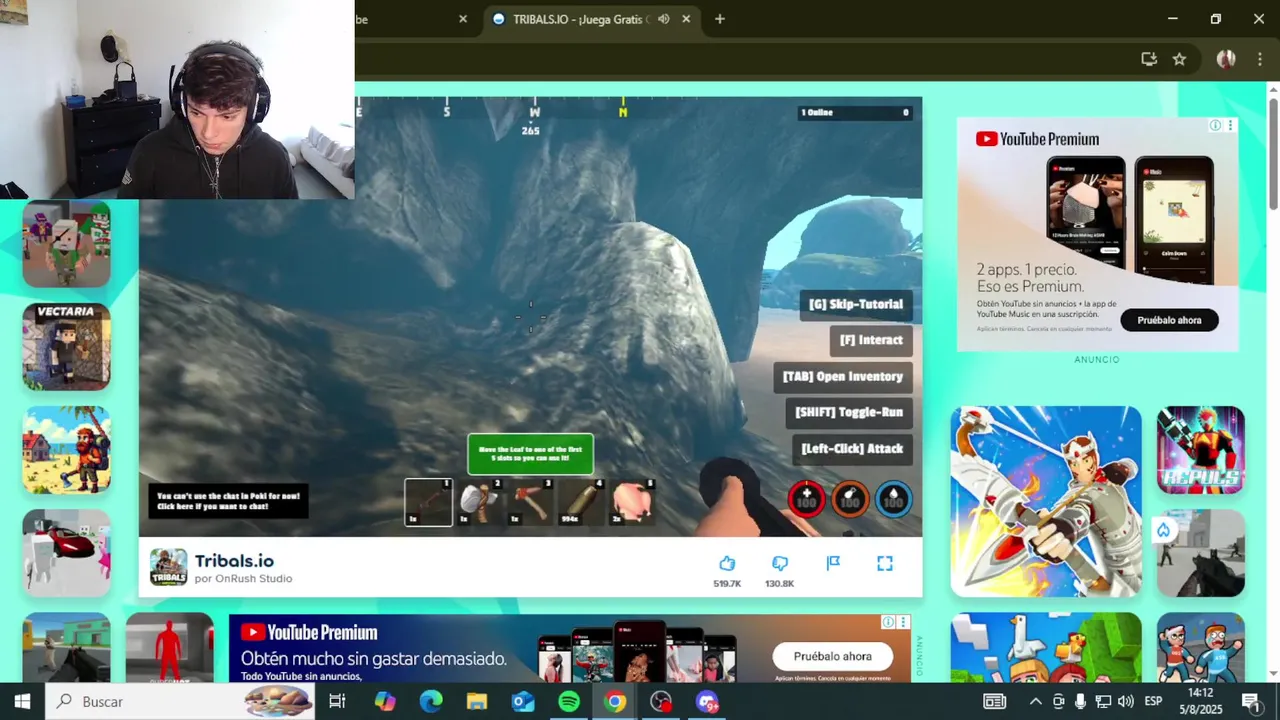Report the game using flag icon

[x=833, y=563]
